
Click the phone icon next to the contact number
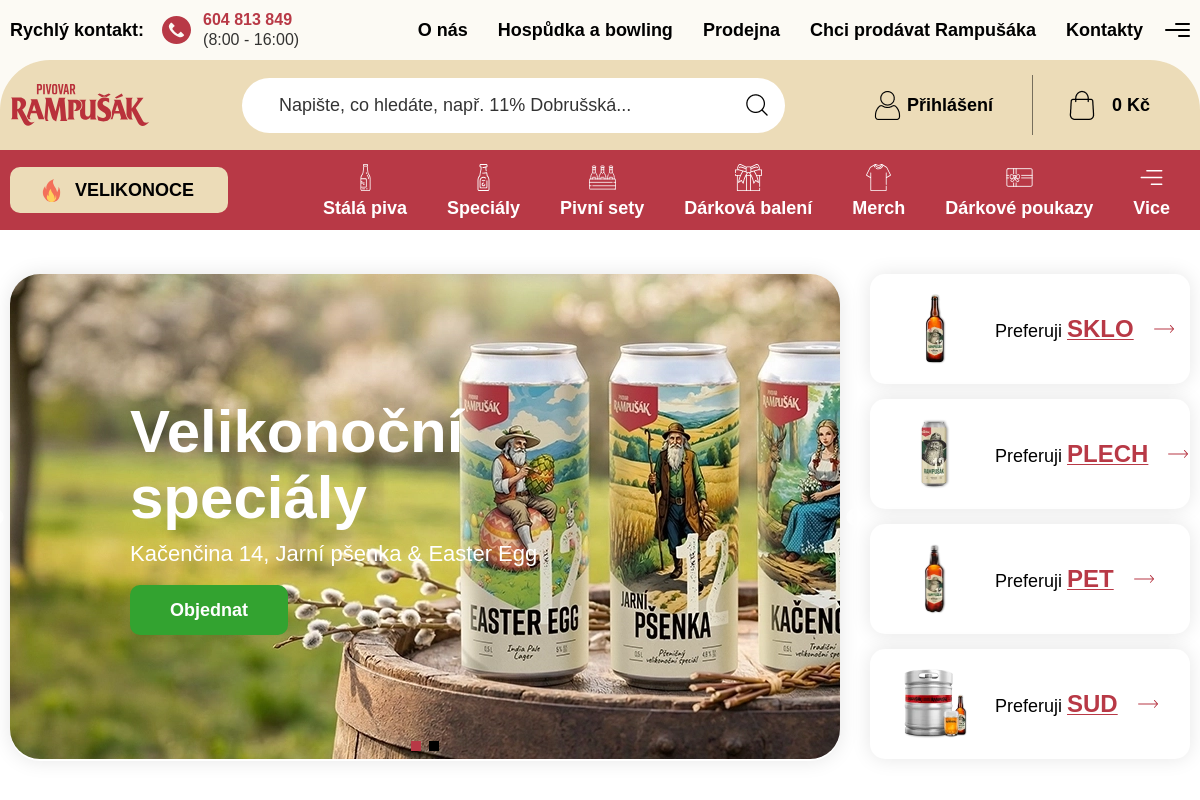tap(176, 30)
